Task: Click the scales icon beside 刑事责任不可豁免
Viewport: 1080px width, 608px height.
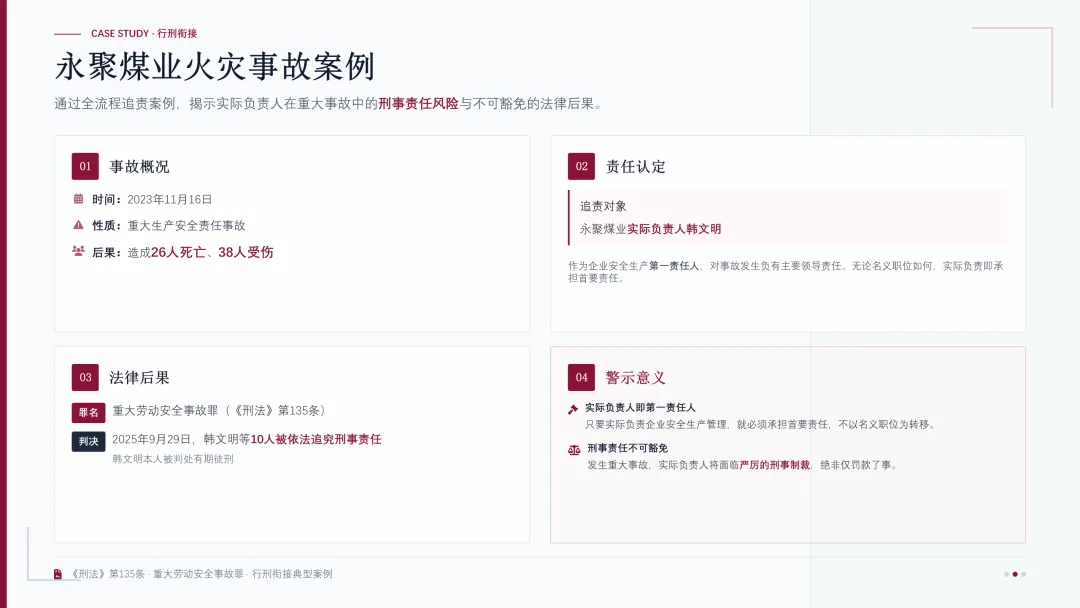Action: click(574, 450)
